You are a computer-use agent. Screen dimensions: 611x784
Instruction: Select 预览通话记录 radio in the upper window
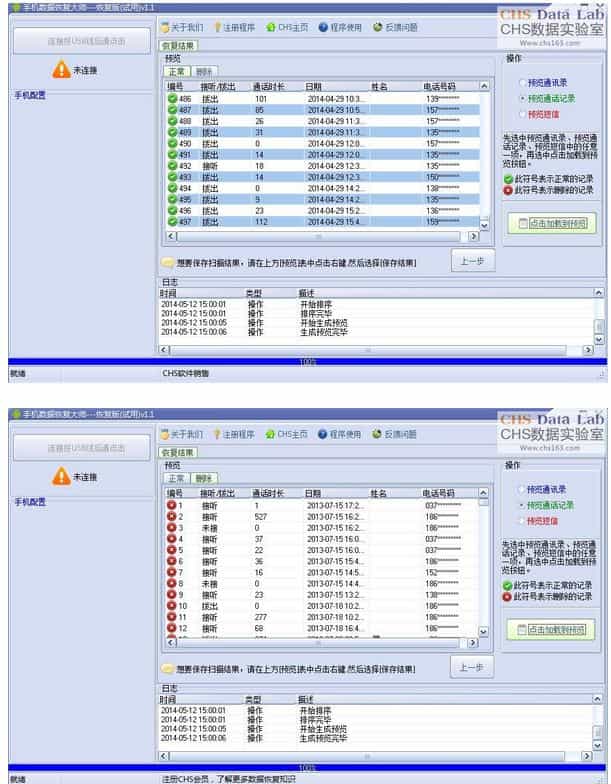pyautogui.click(x=523, y=98)
